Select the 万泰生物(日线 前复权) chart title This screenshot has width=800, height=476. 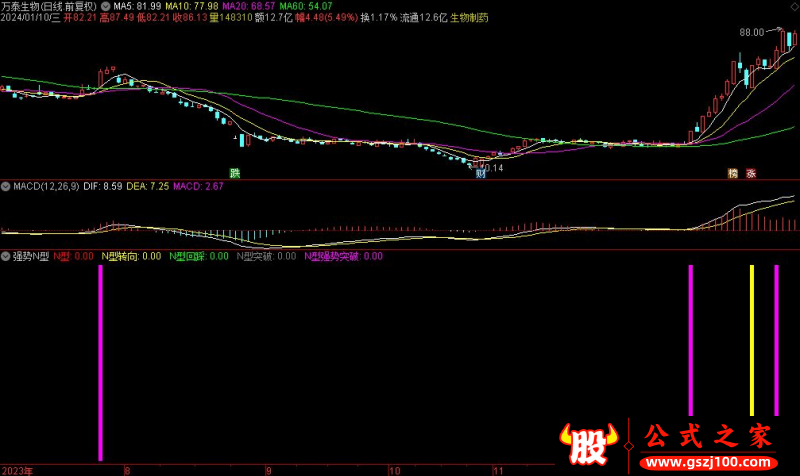point(48,7)
